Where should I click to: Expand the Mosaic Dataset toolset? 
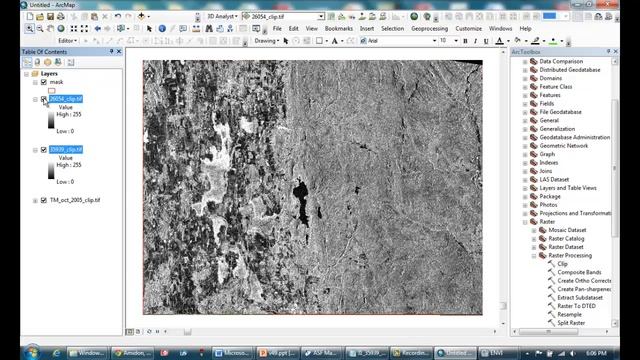tap(534, 231)
